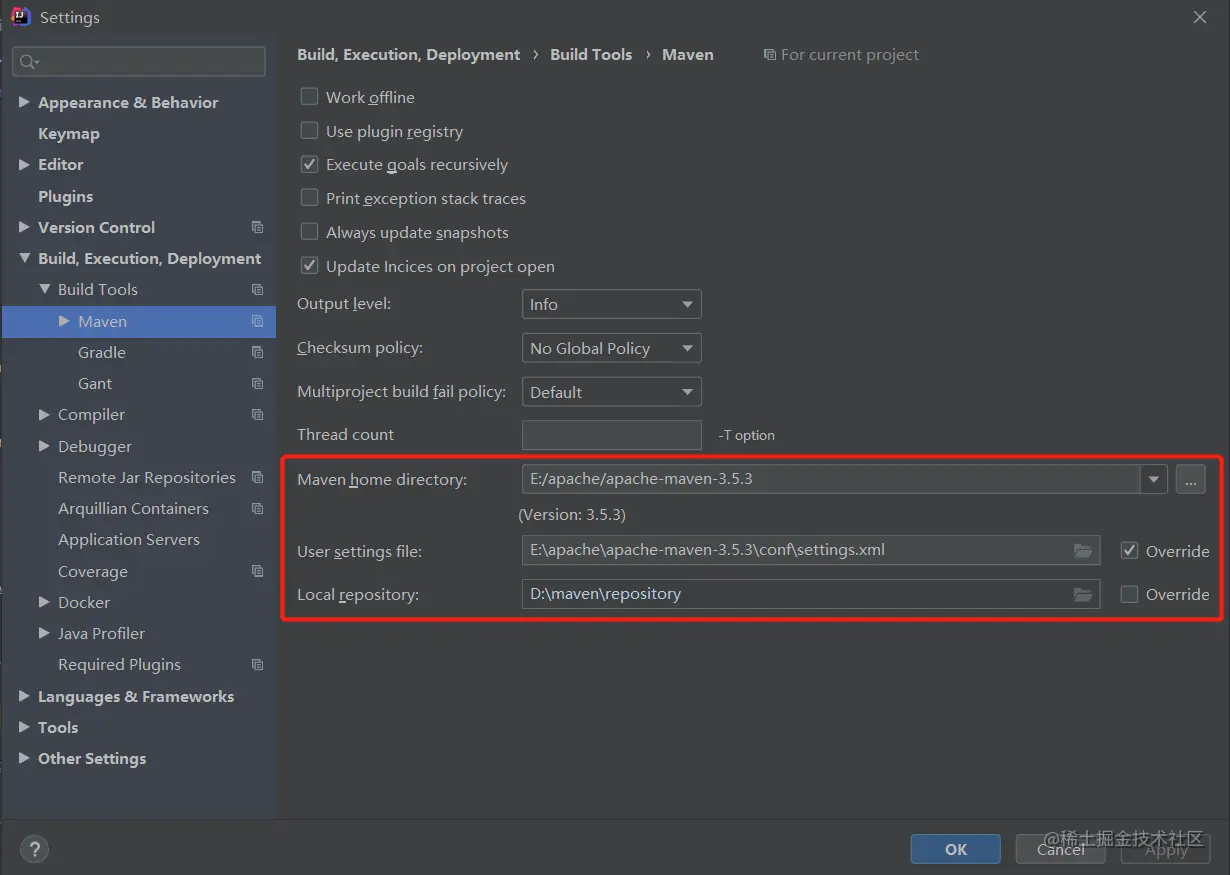Click the search magnifier icon in settings search
Viewport: 1230px width, 875px height.
29,62
